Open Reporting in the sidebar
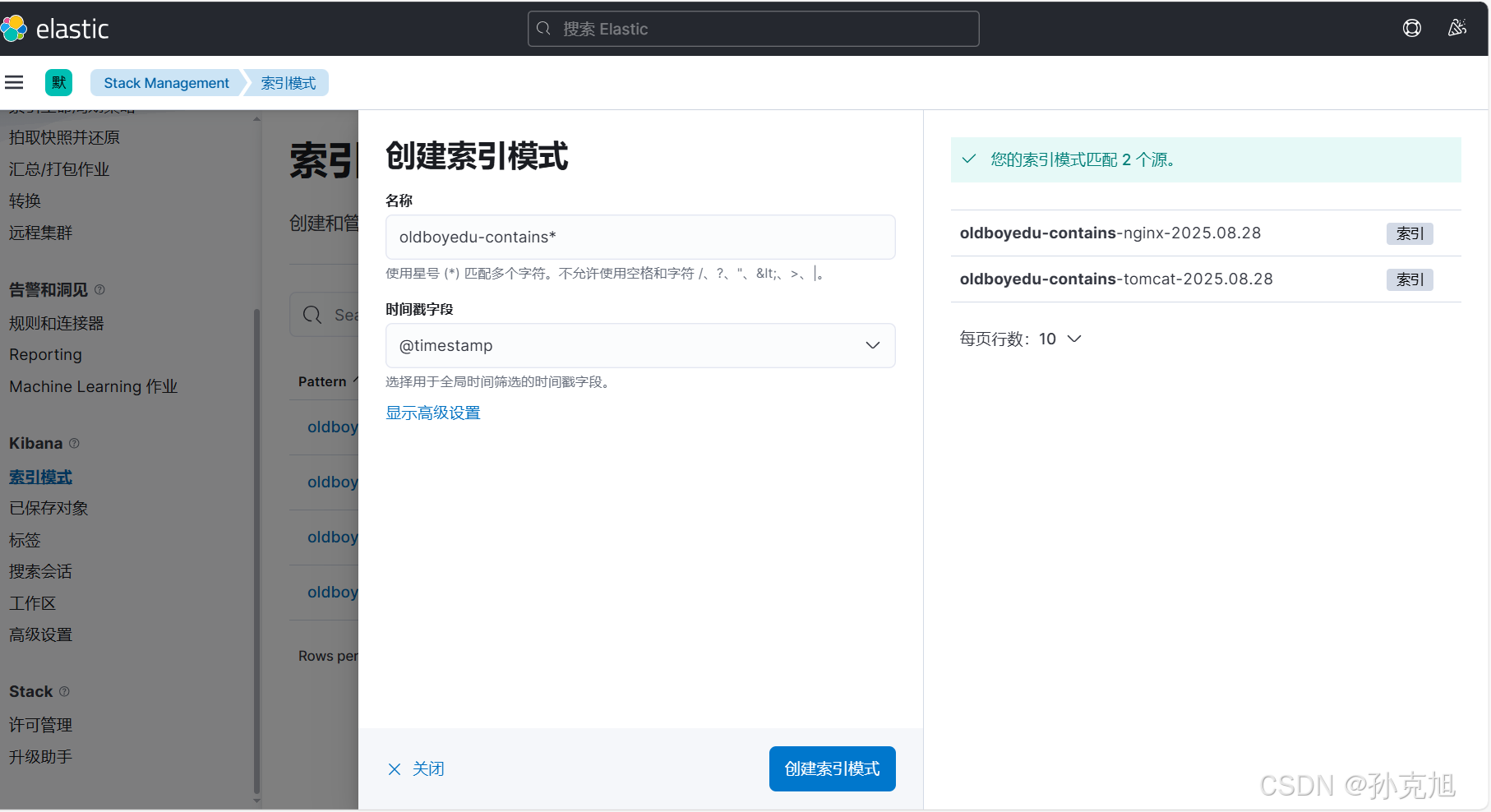This screenshot has width=1491, height=812. 45,355
